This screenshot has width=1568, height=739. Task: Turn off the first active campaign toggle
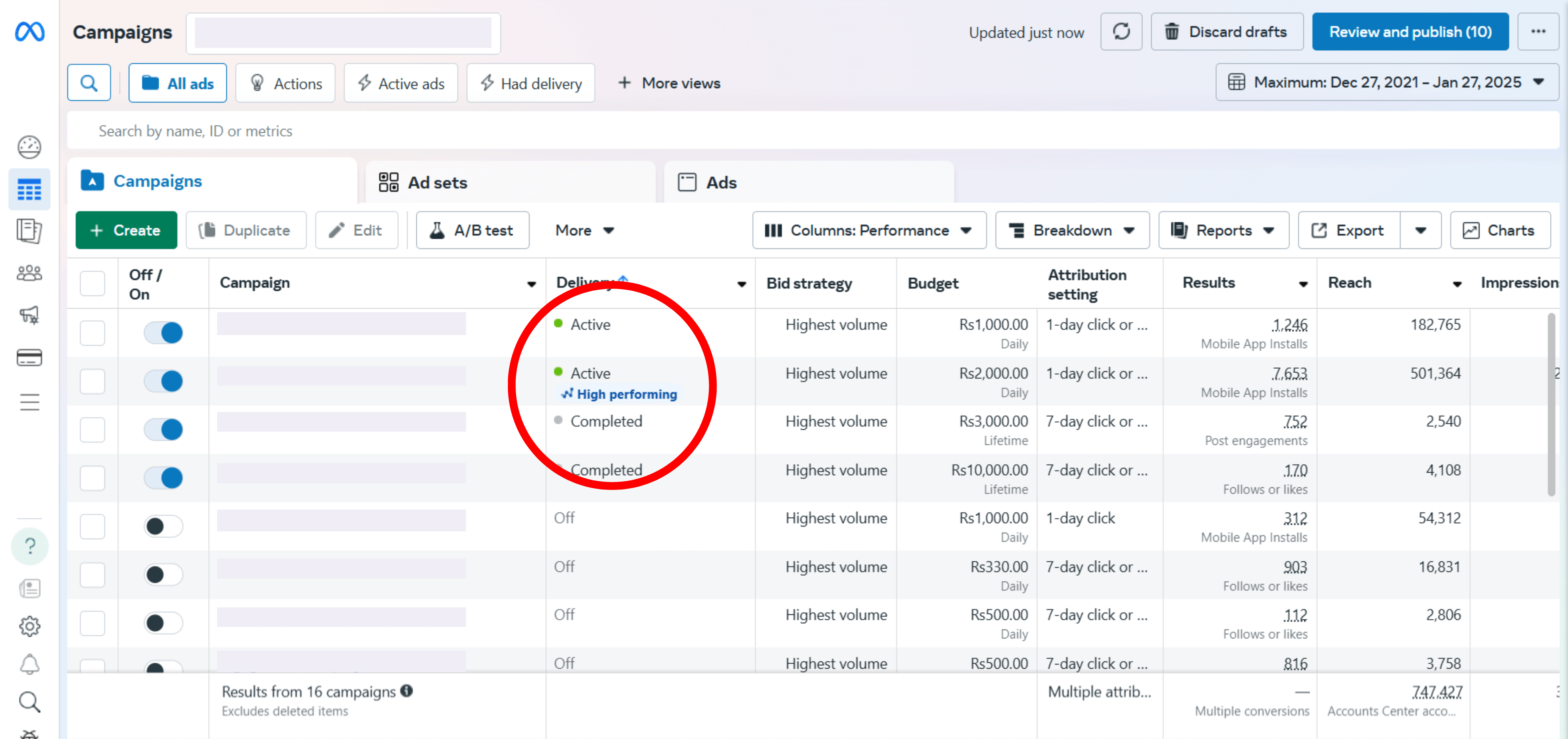click(163, 332)
